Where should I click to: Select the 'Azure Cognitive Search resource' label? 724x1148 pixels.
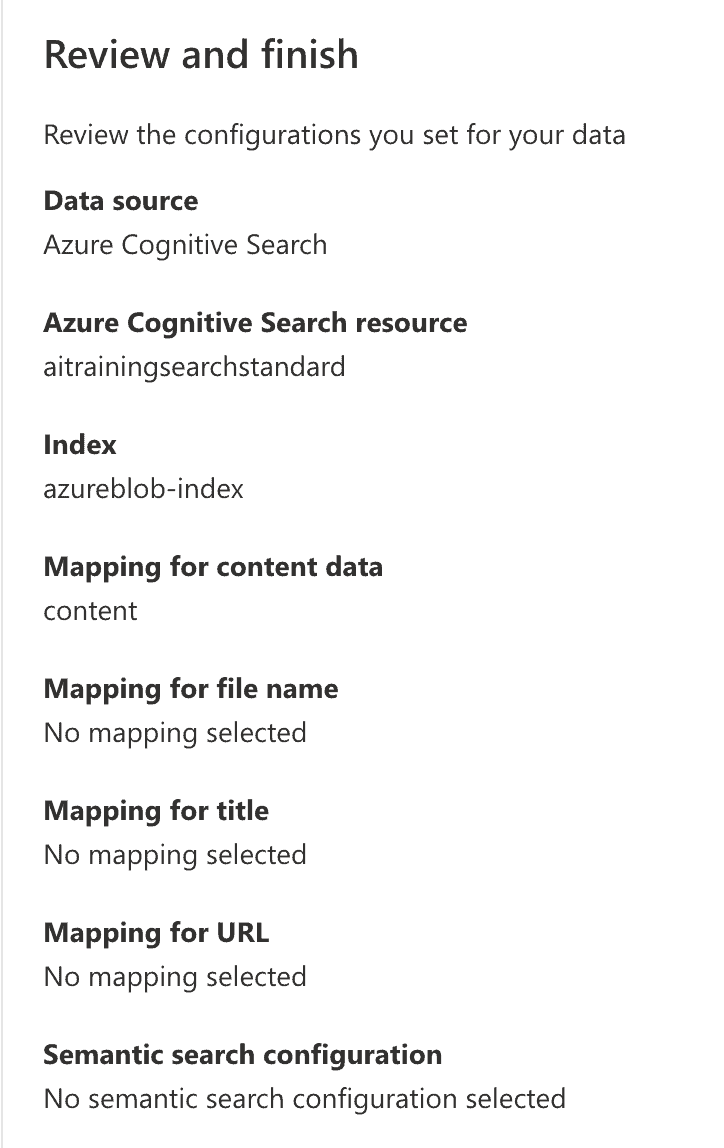[x=255, y=323]
